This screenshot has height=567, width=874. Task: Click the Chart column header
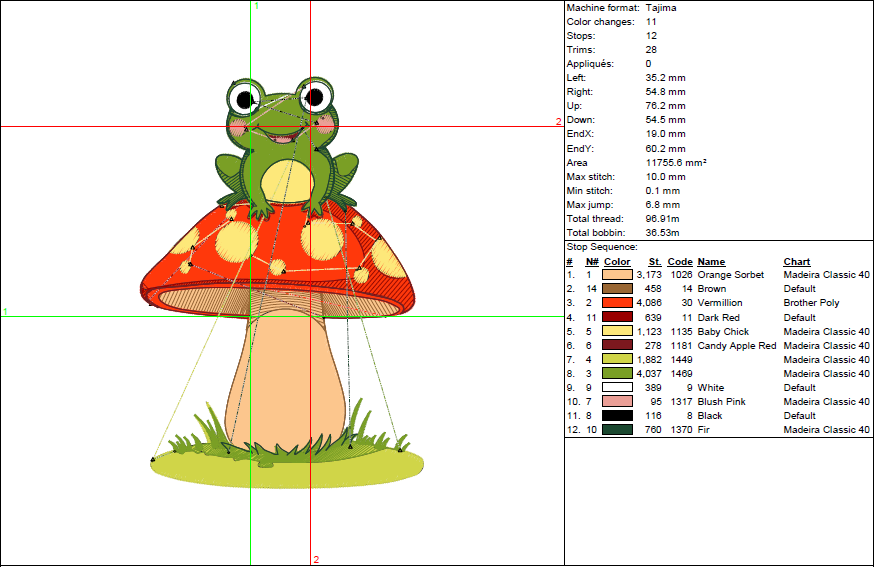click(x=797, y=261)
